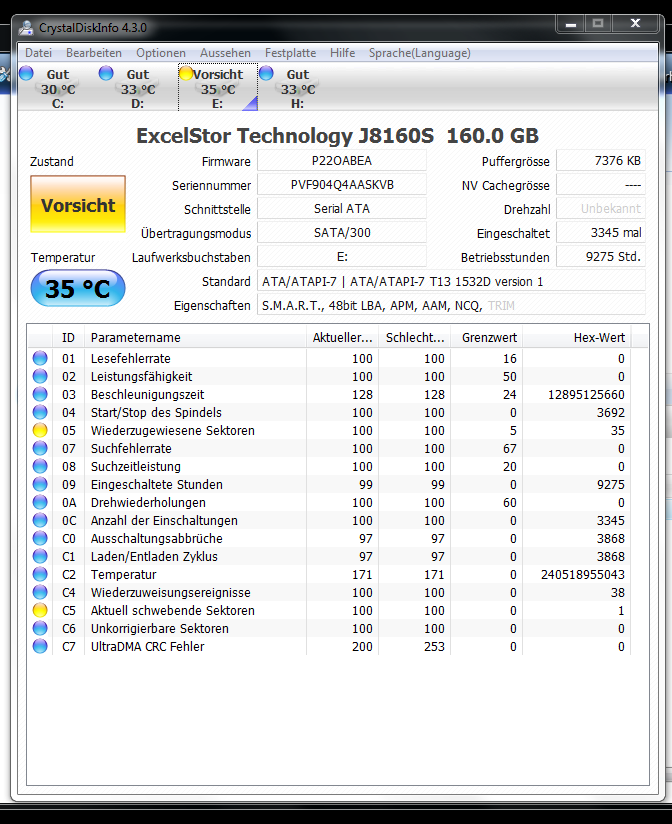Open the Festplatte menu

[x=290, y=53]
